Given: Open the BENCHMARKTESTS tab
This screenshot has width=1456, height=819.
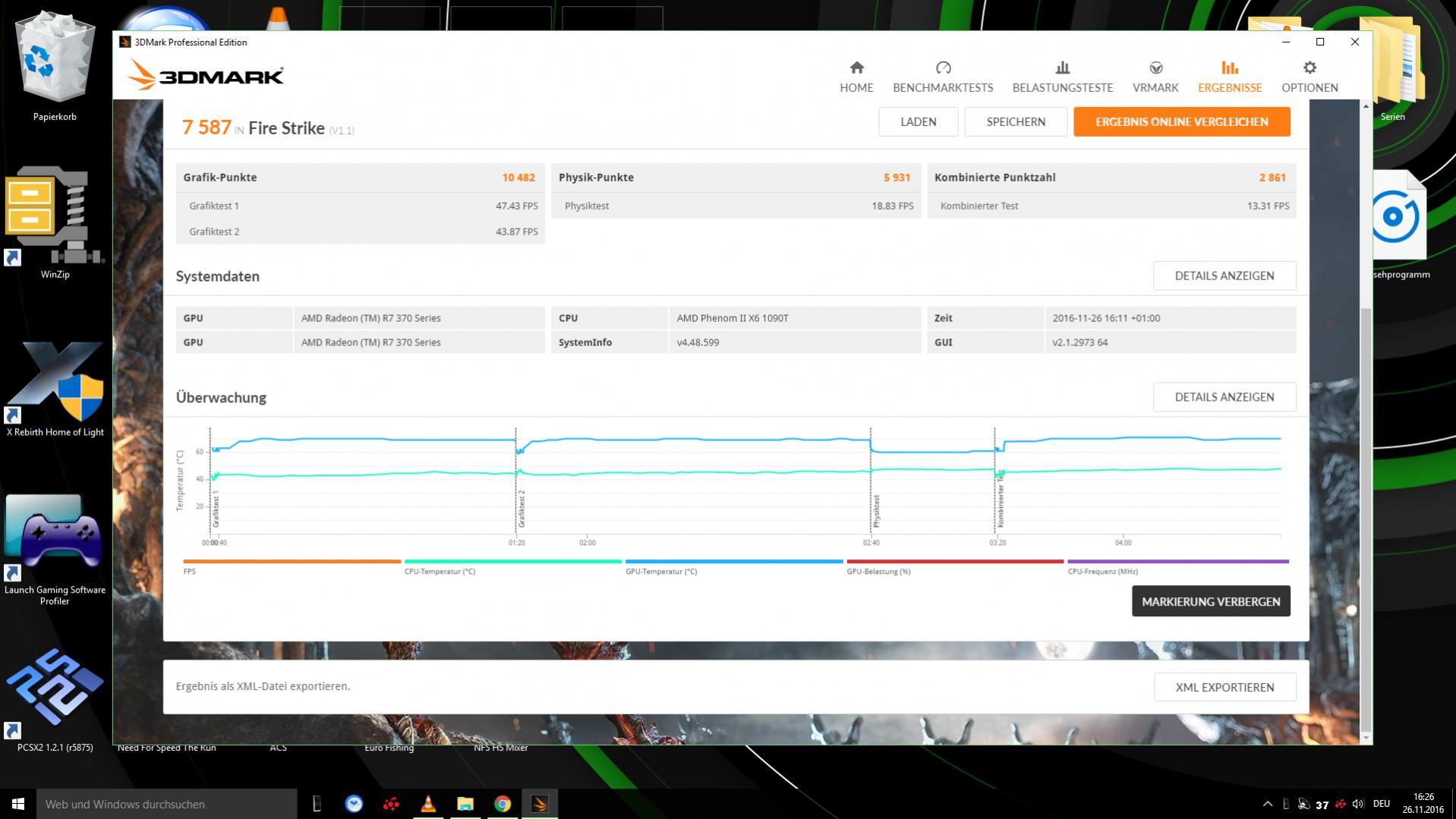Looking at the screenshot, I should (943, 77).
